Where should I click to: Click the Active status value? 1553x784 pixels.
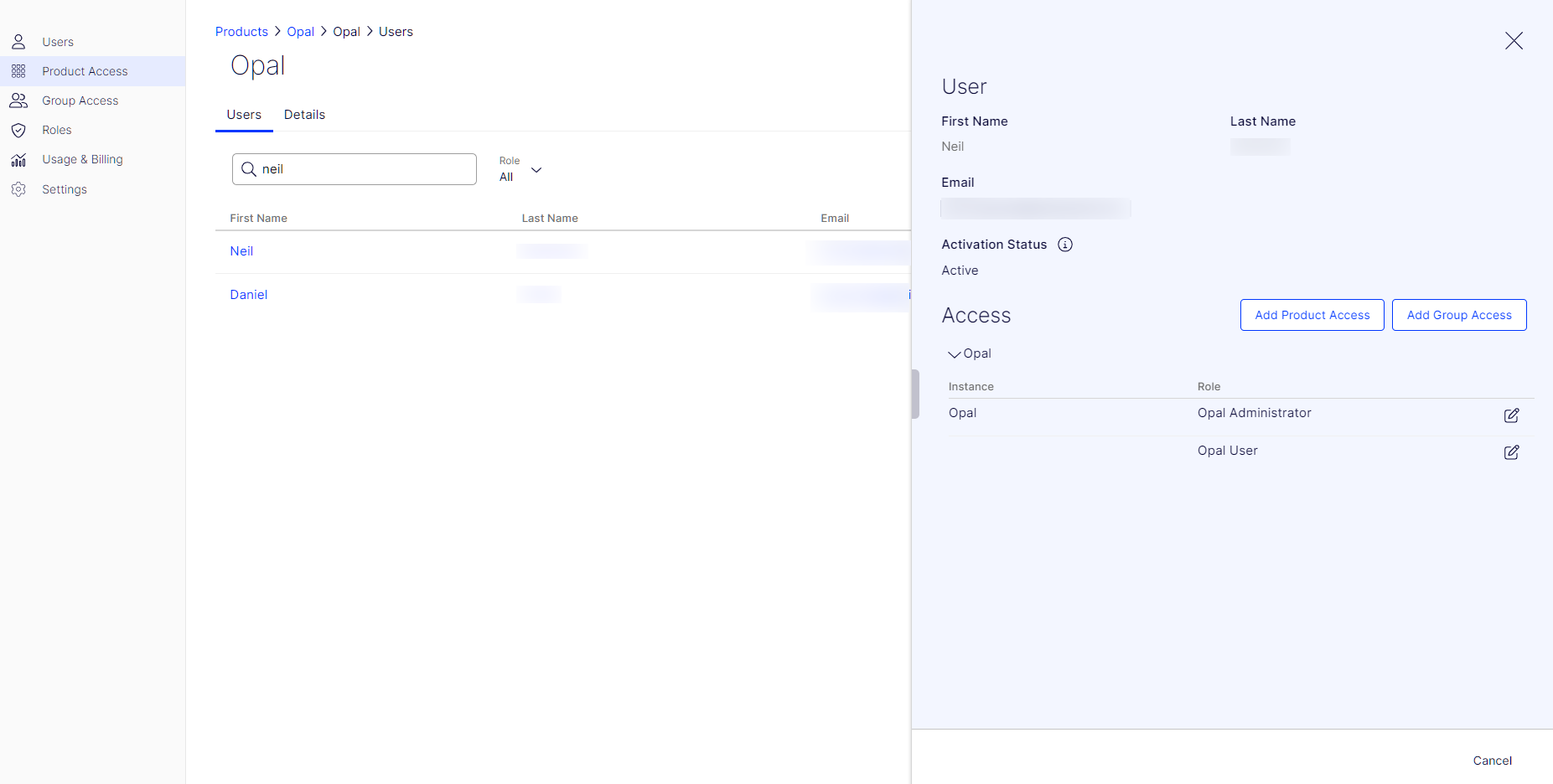pyautogui.click(x=960, y=271)
